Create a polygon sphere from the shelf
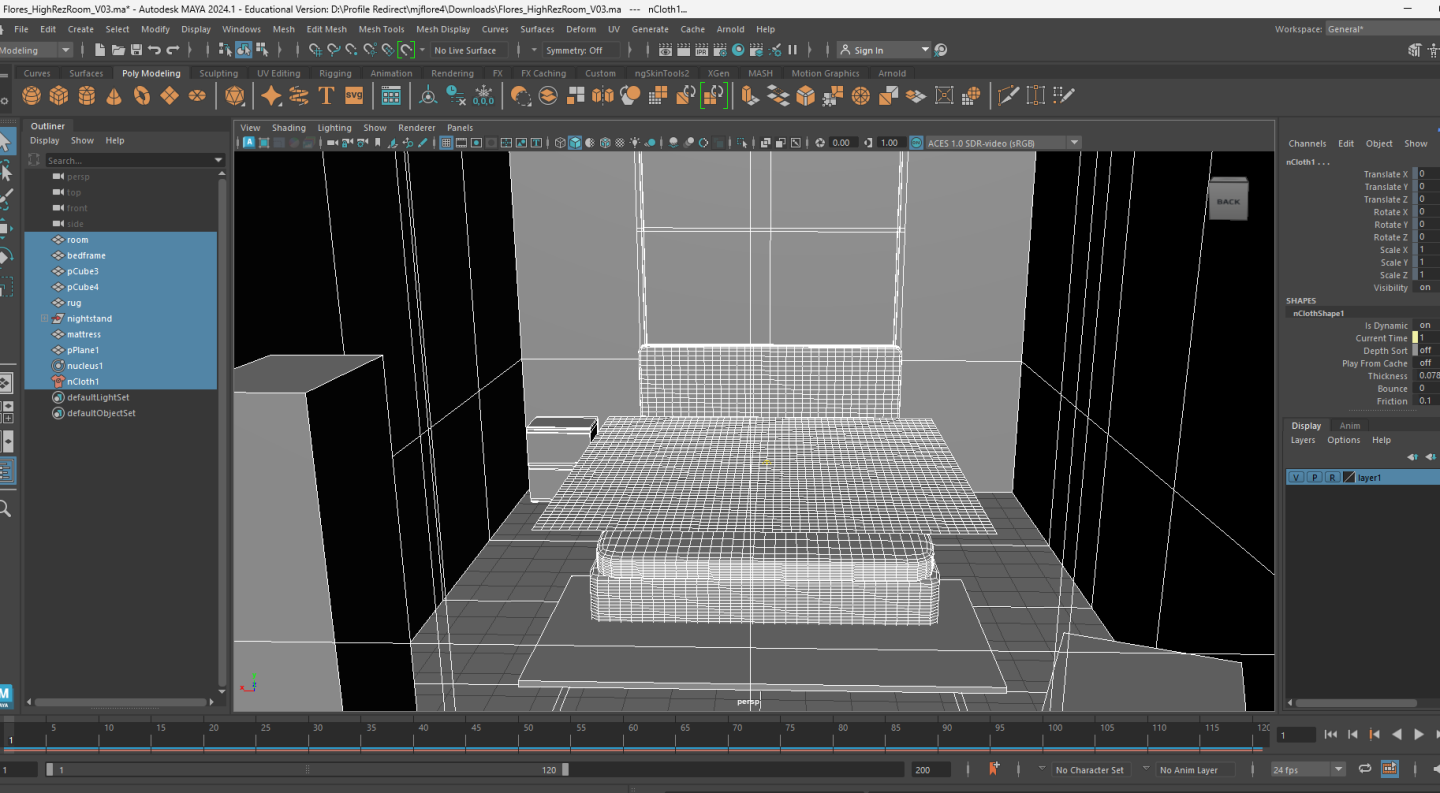 (x=31, y=96)
